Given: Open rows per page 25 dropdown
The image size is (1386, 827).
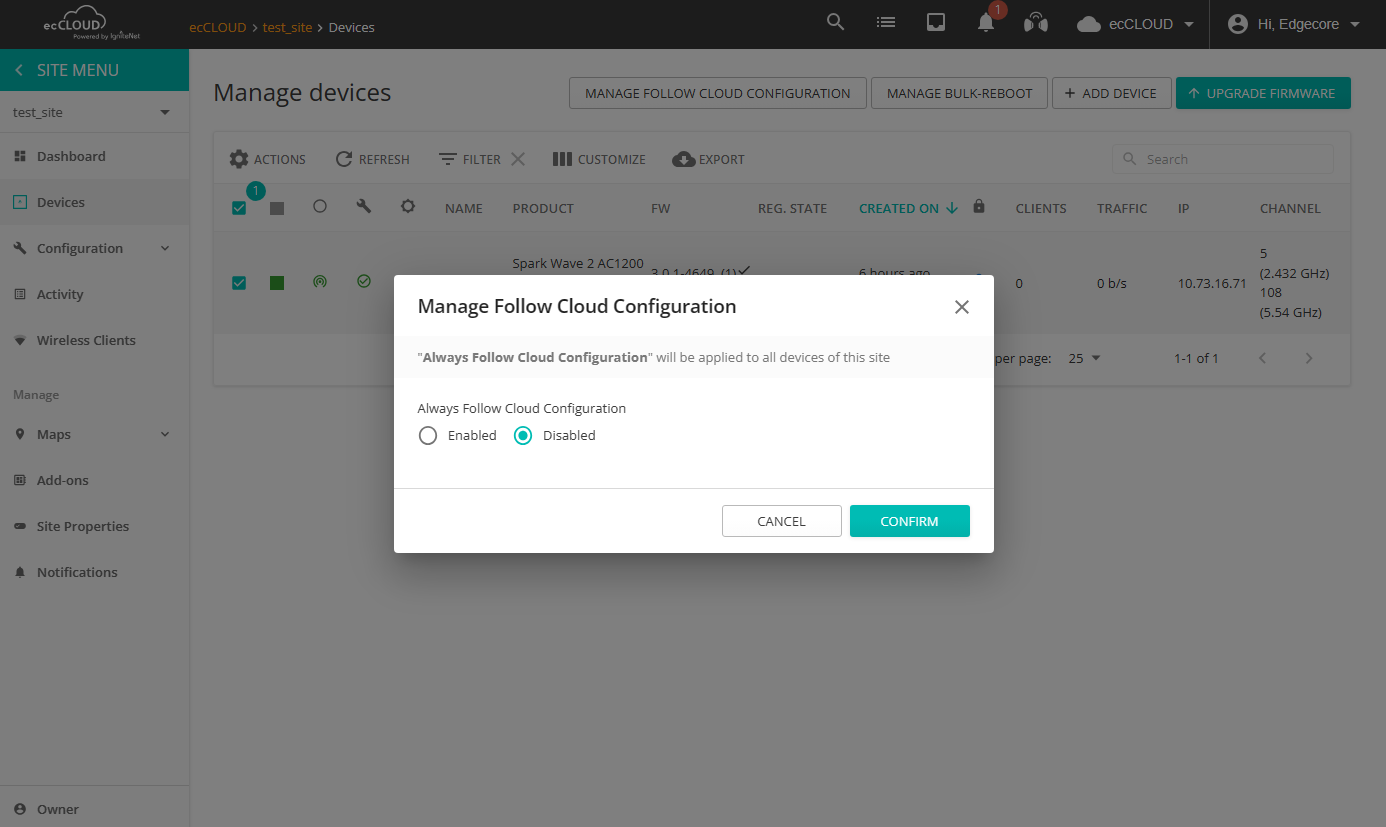Looking at the screenshot, I should click(1084, 358).
